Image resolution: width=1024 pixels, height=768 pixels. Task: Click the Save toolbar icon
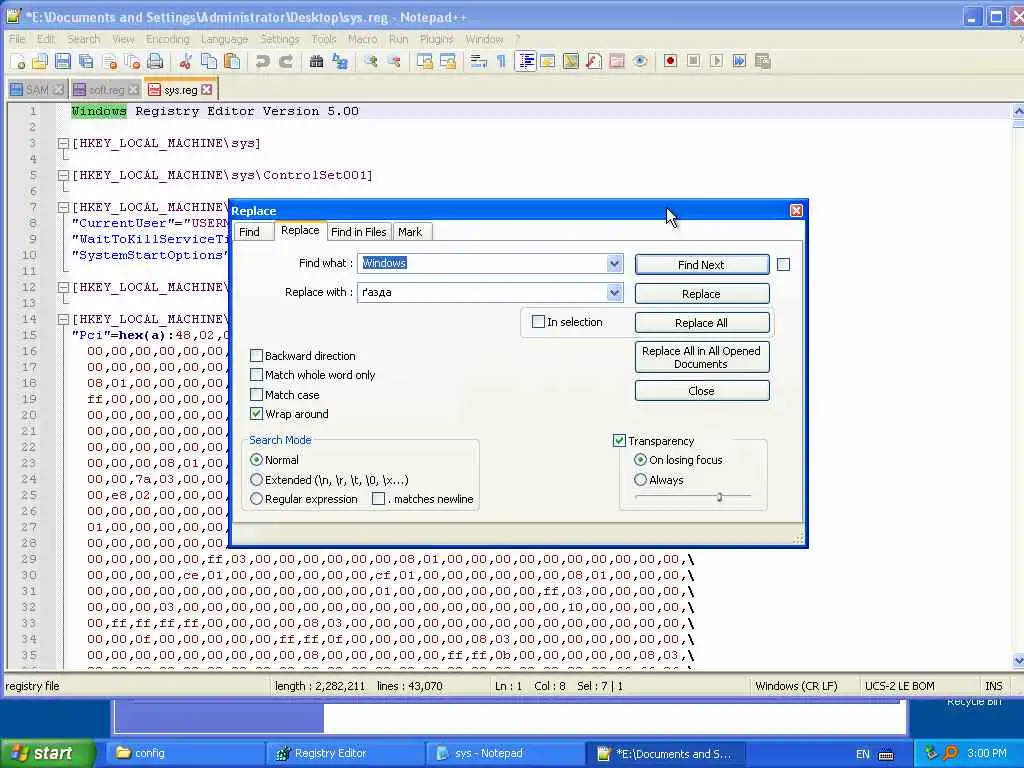pos(63,61)
